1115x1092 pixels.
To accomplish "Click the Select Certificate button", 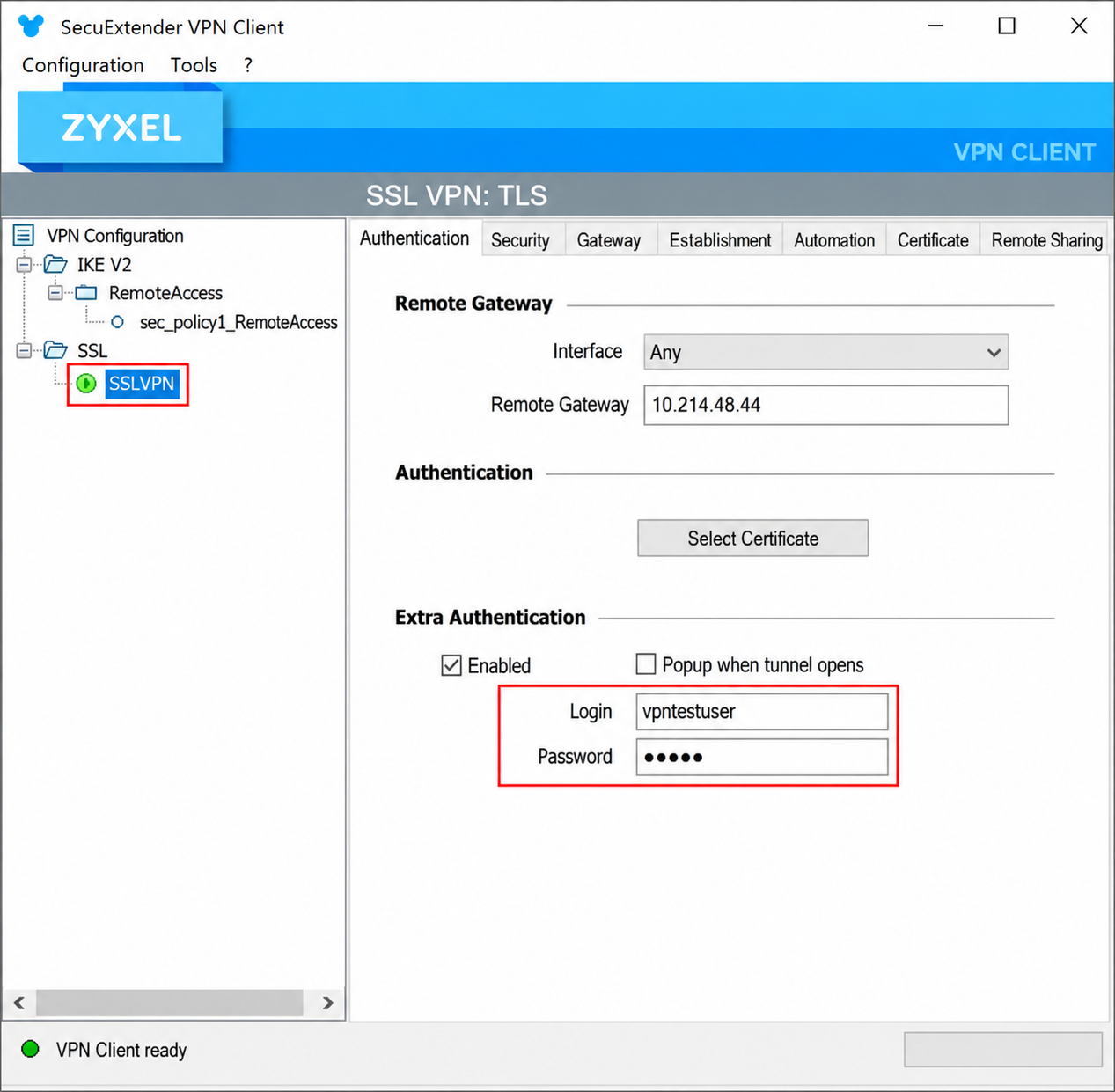I will (752, 539).
